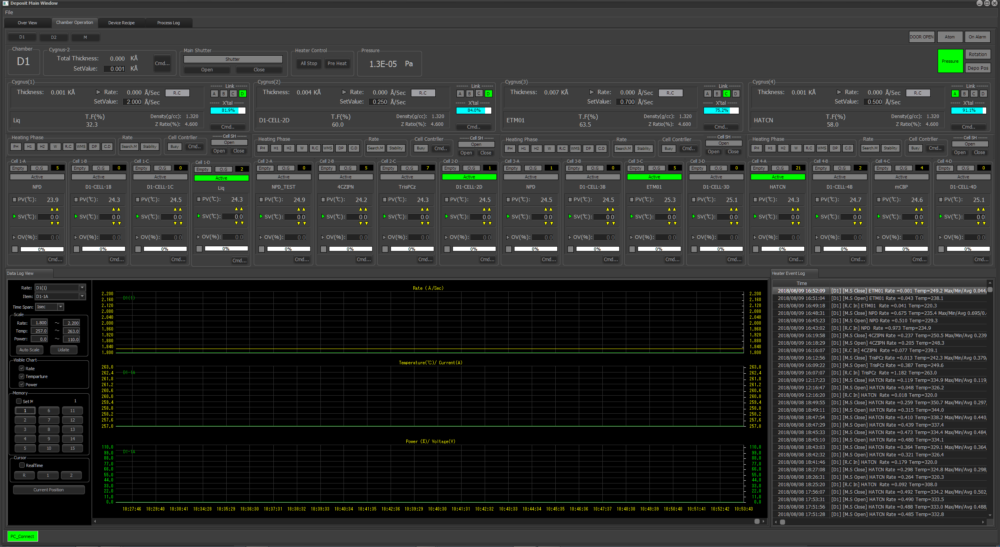Select memory slot 7
This screenshot has width=1000, height=547.
[x=48, y=420]
